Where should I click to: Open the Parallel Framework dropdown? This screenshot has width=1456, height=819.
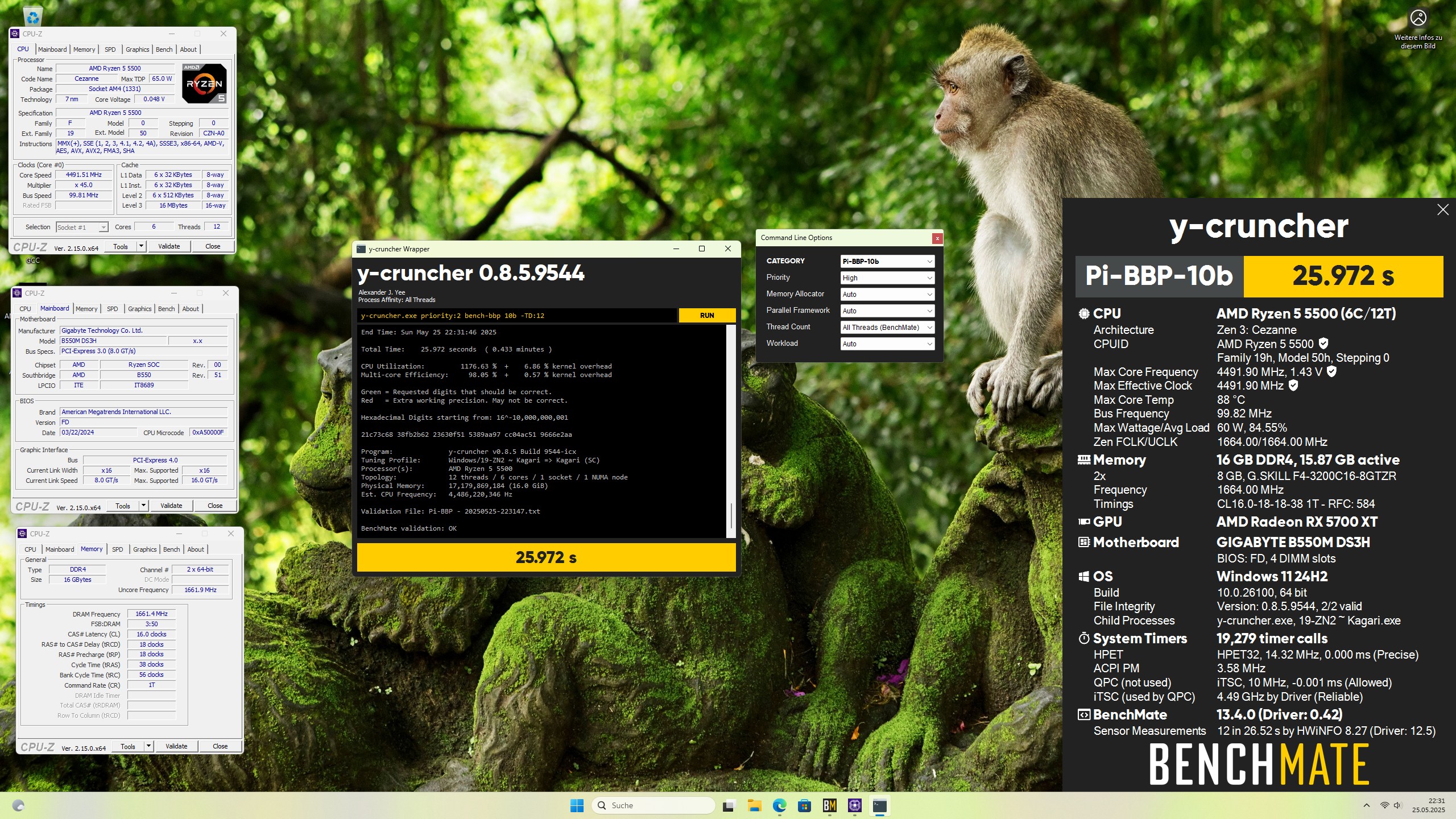(x=887, y=311)
